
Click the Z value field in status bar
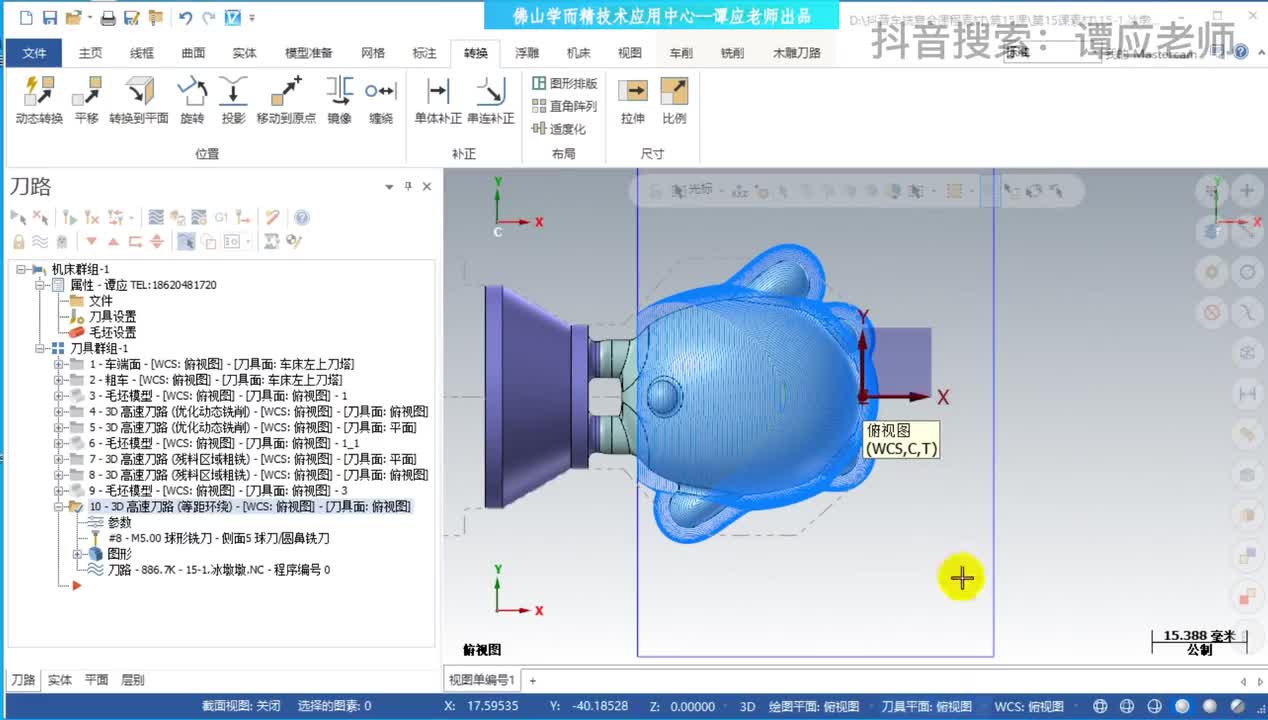[694, 706]
